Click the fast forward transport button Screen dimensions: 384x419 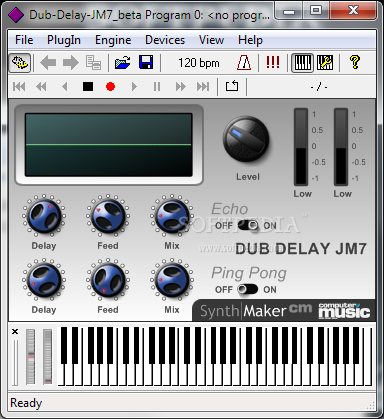pos(180,87)
